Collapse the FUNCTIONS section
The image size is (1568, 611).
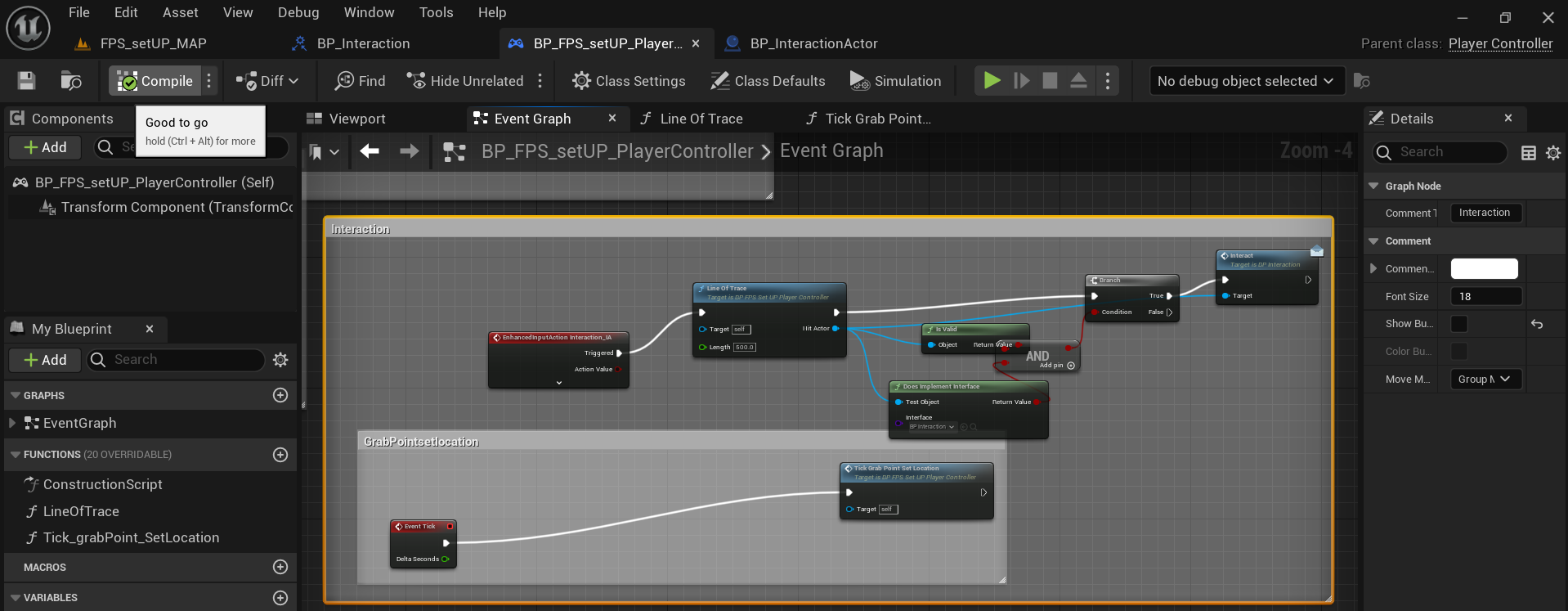[x=16, y=455]
